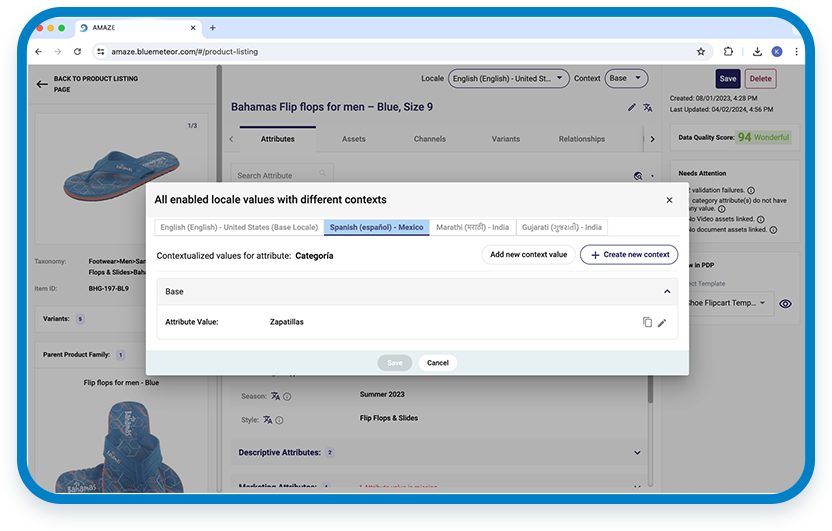Click the document assets linked info icon
This screenshot has height=531, width=832.
[x=773, y=230]
